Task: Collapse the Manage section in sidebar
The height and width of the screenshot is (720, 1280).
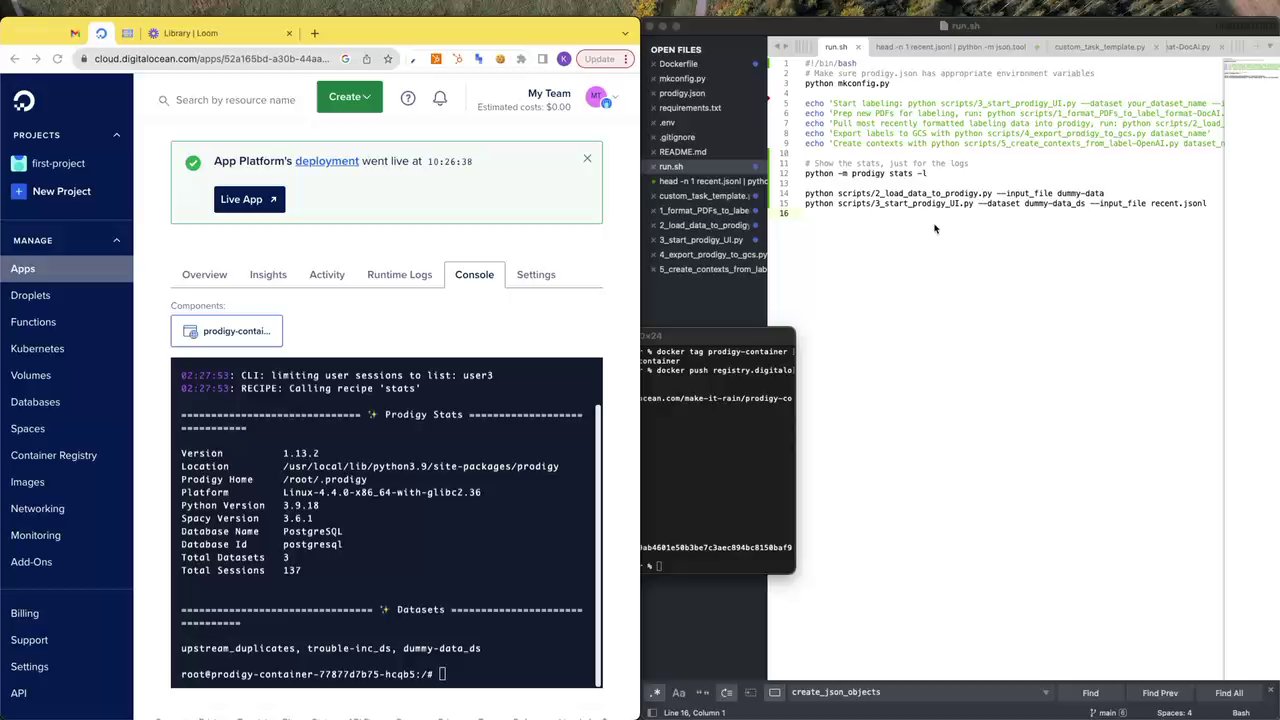Action: click(x=116, y=240)
